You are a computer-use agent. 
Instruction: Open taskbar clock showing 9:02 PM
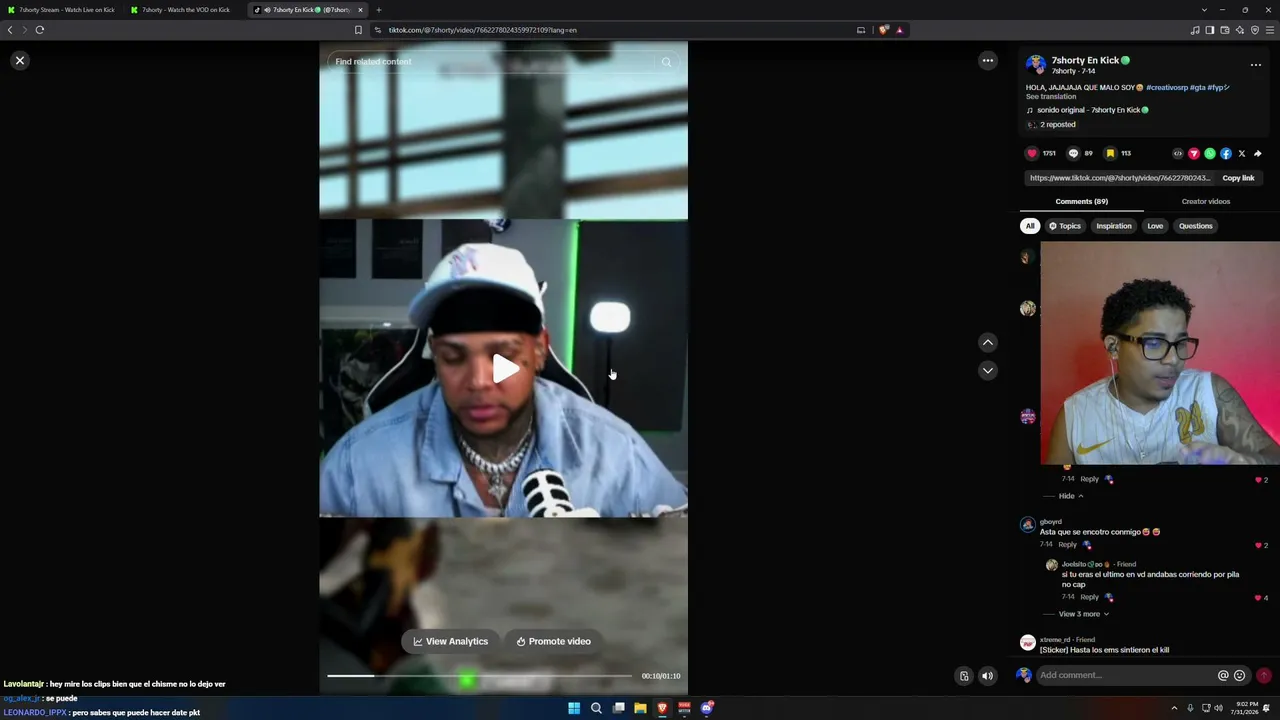click(x=1245, y=708)
